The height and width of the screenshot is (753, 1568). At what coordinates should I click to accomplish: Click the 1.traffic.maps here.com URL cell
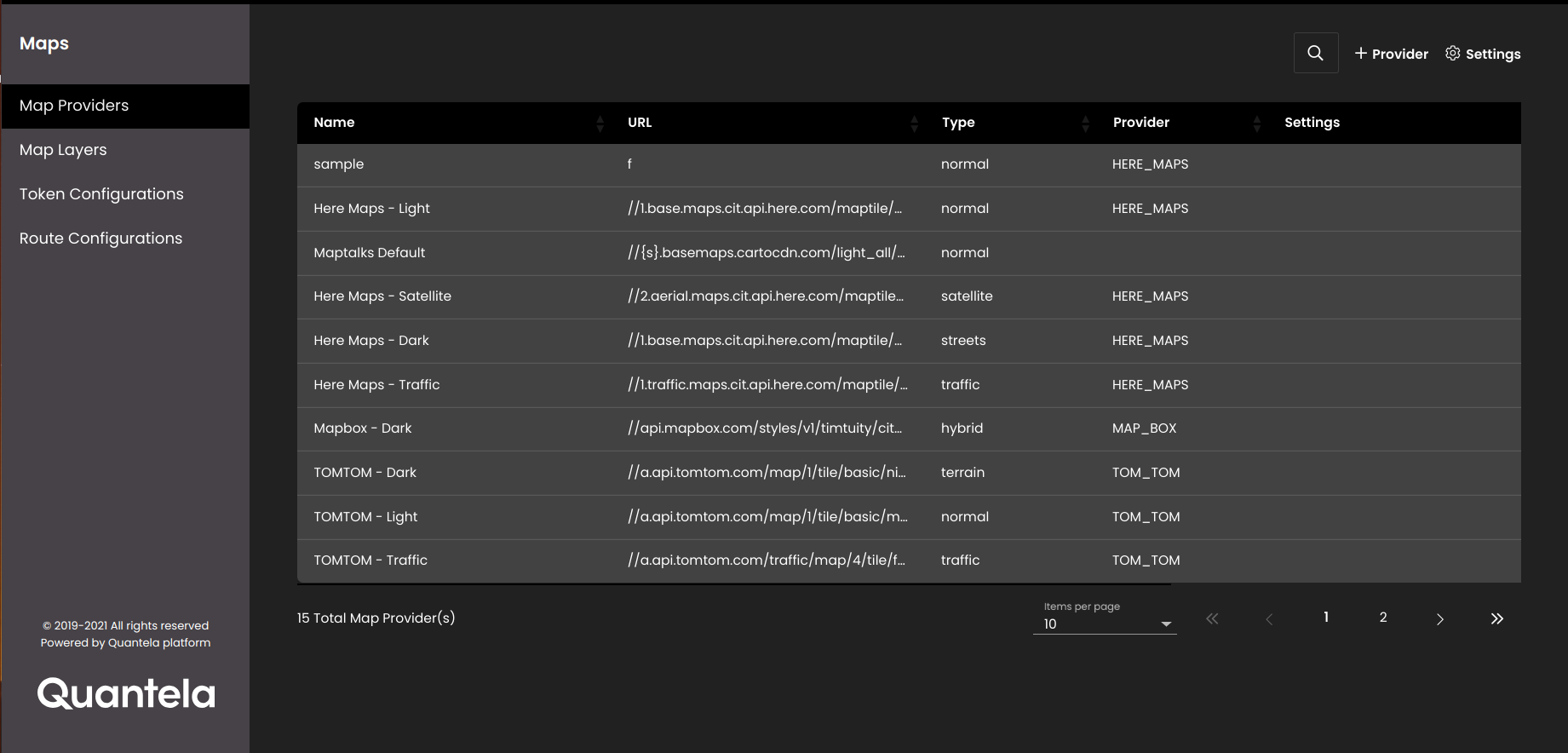pos(767,385)
